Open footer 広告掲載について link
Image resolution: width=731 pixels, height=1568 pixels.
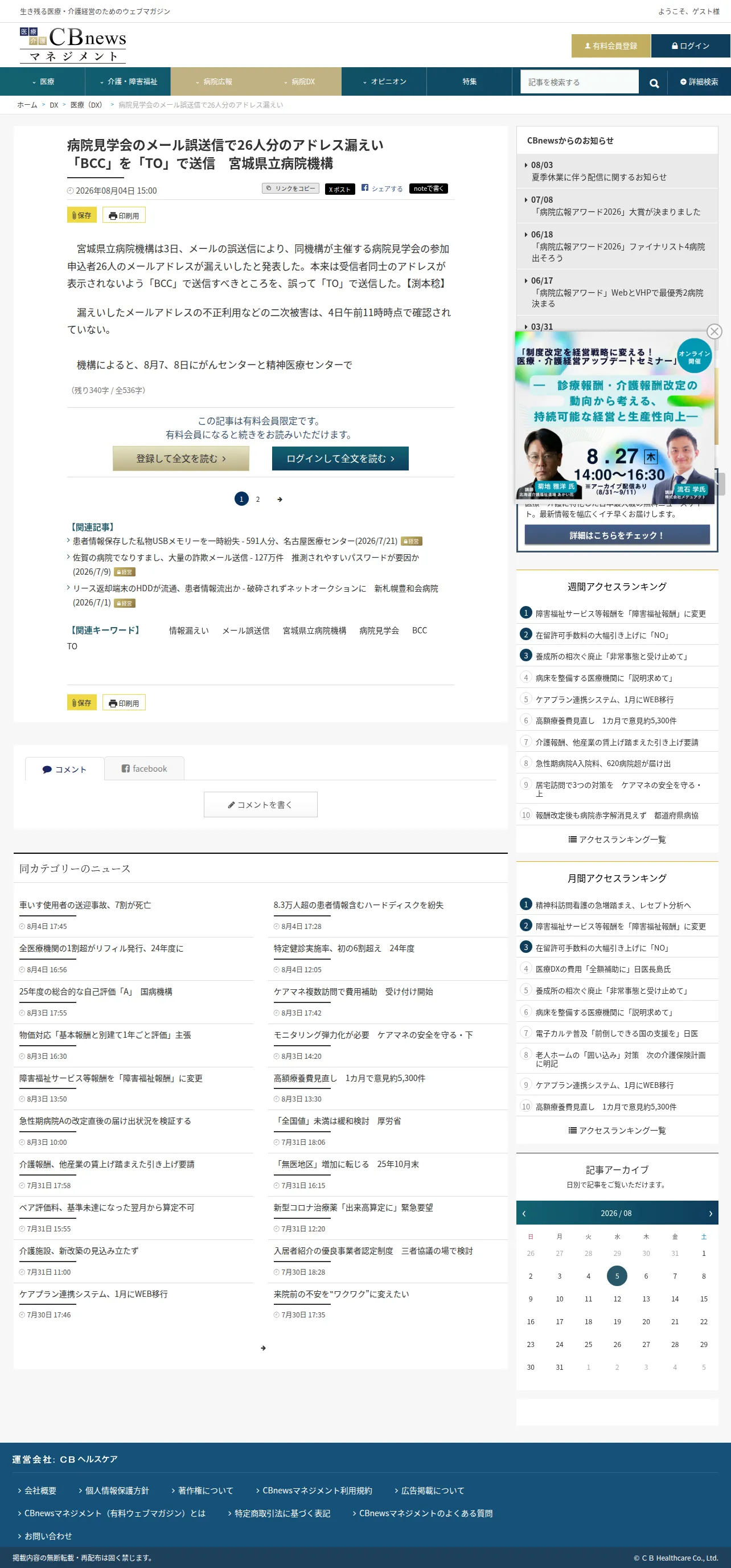pyautogui.click(x=433, y=1490)
